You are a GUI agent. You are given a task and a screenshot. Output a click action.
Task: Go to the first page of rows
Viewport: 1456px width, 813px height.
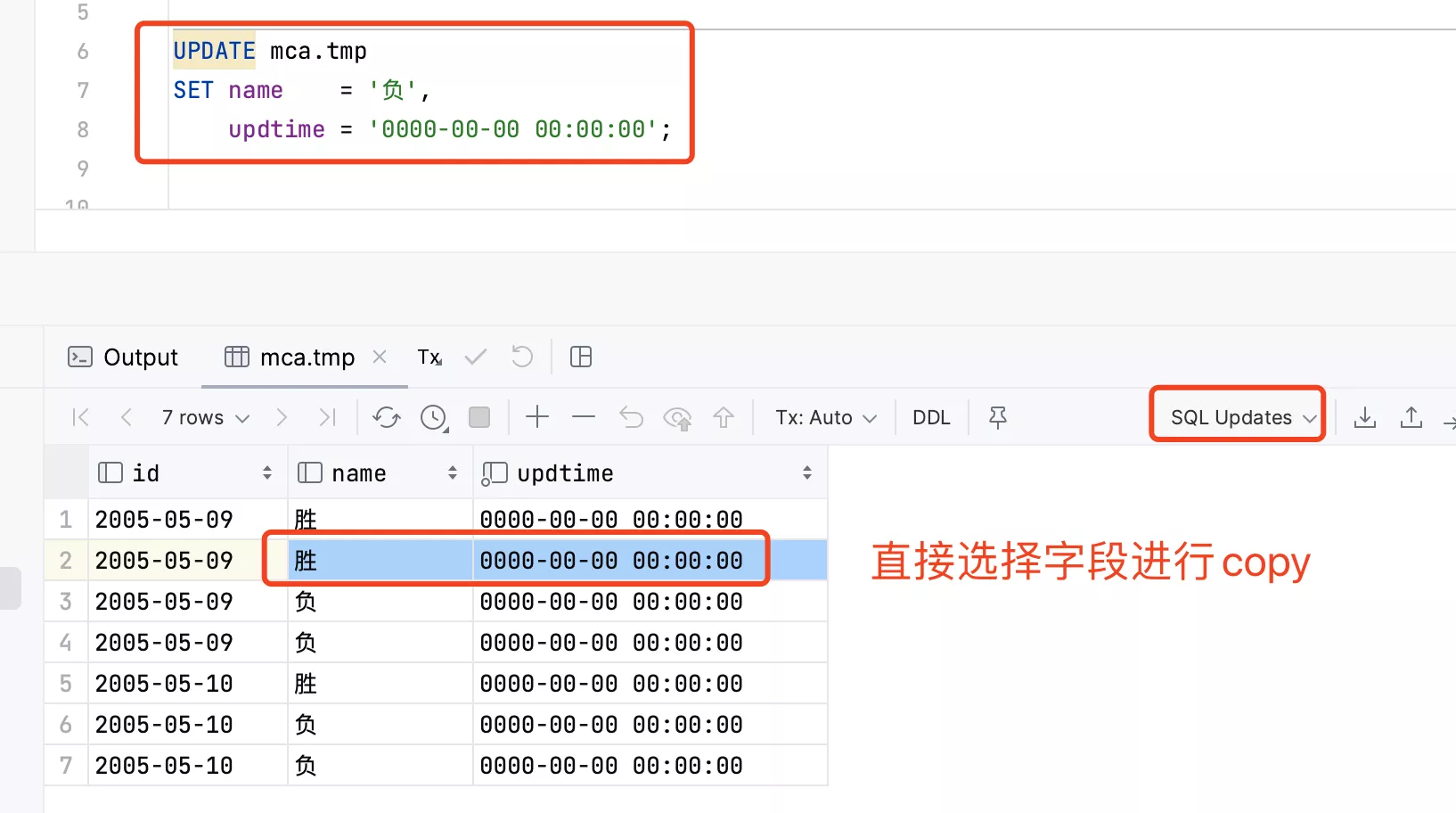click(x=80, y=417)
